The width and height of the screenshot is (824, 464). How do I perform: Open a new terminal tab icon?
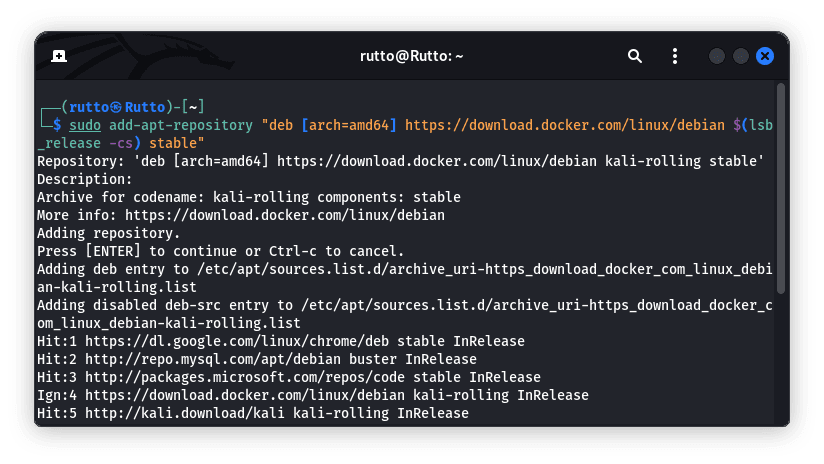pyautogui.click(x=59, y=56)
